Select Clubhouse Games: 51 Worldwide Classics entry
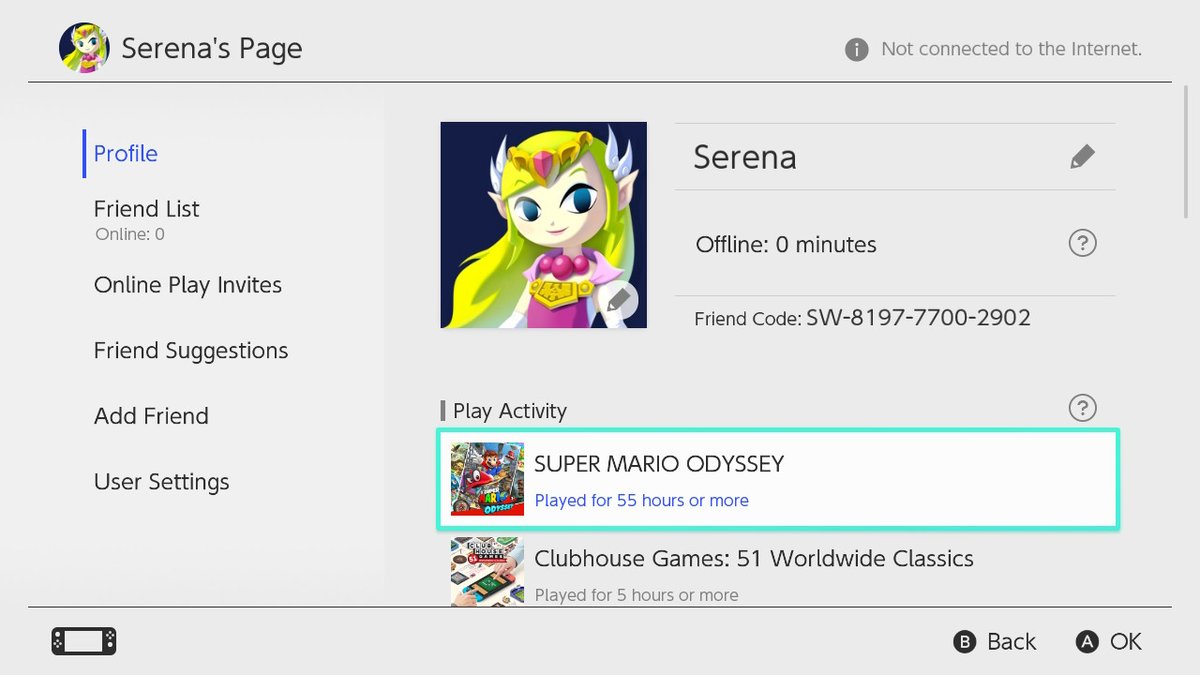1200x675 pixels. 778,572
